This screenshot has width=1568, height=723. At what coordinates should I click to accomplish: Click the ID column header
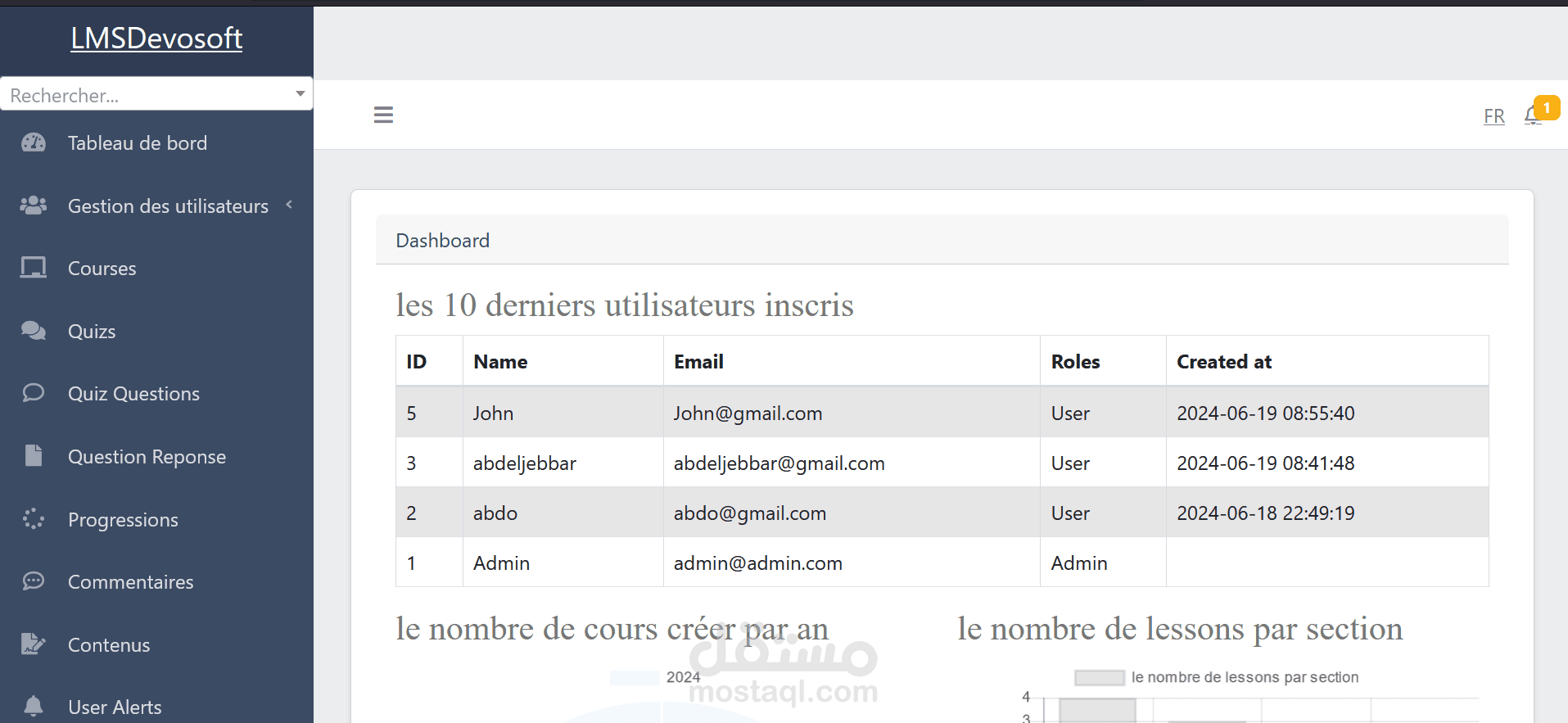(429, 361)
